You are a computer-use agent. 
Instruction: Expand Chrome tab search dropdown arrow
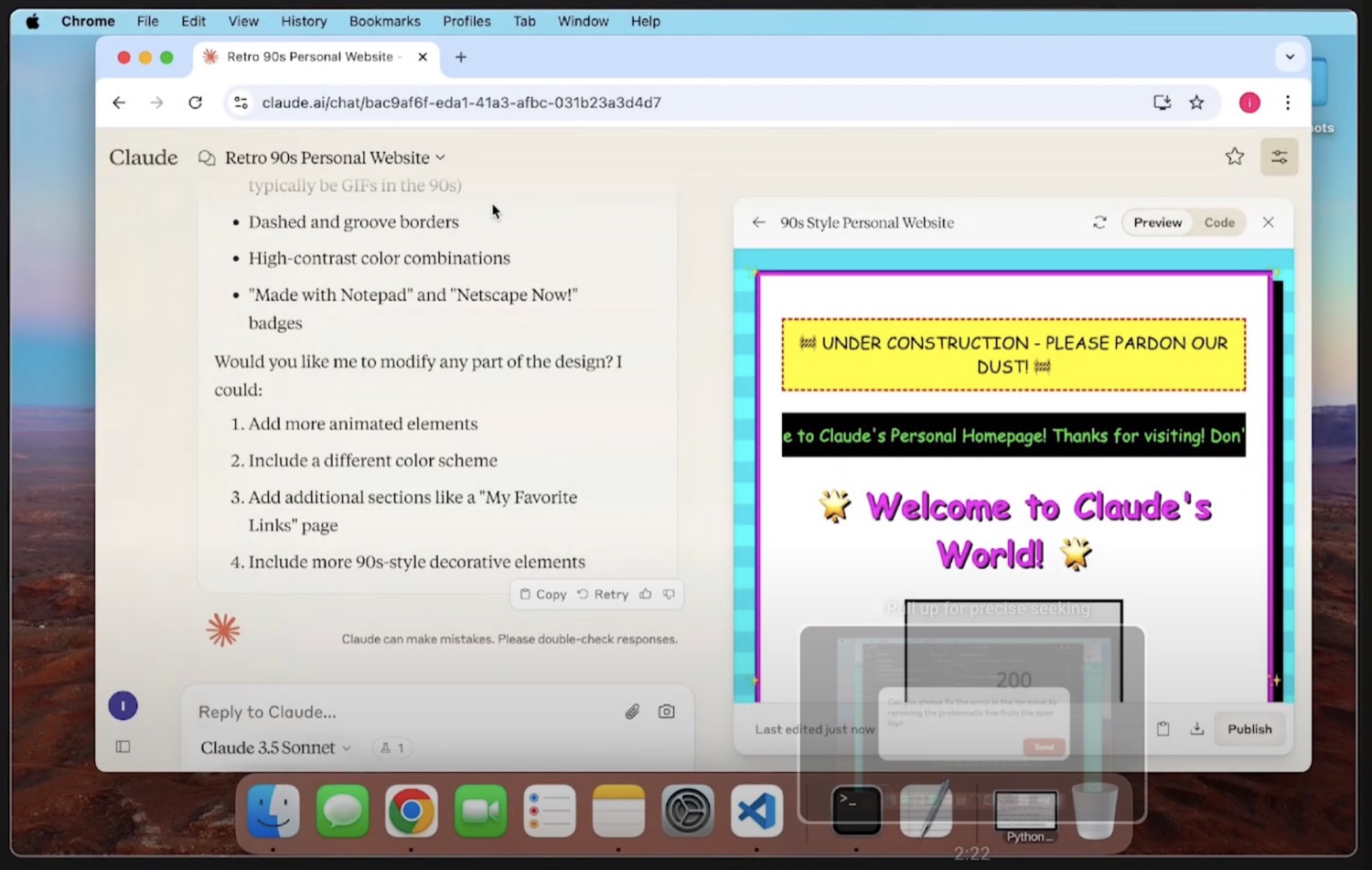tap(1290, 57)
